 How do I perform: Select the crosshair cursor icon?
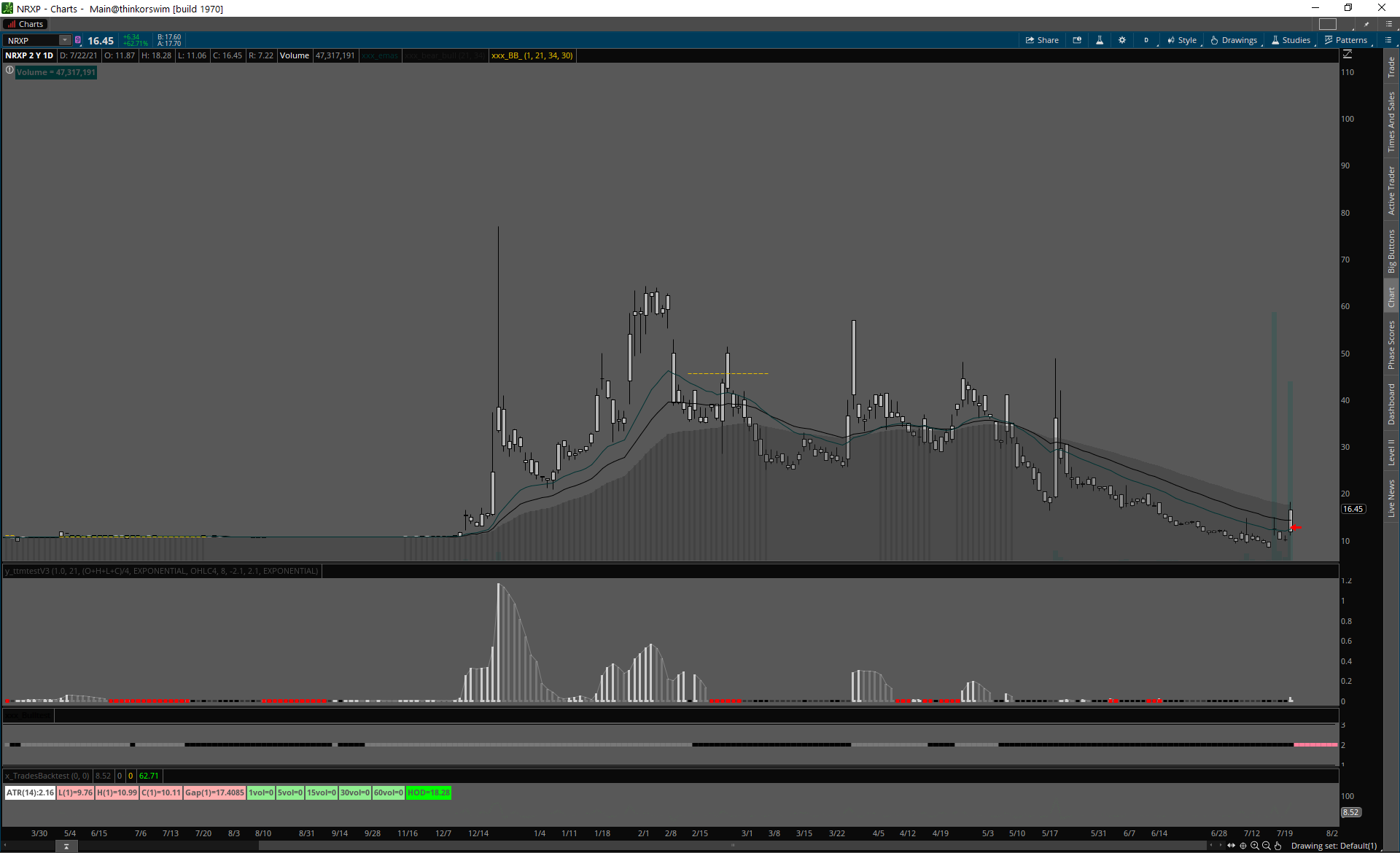(1243, 846)
